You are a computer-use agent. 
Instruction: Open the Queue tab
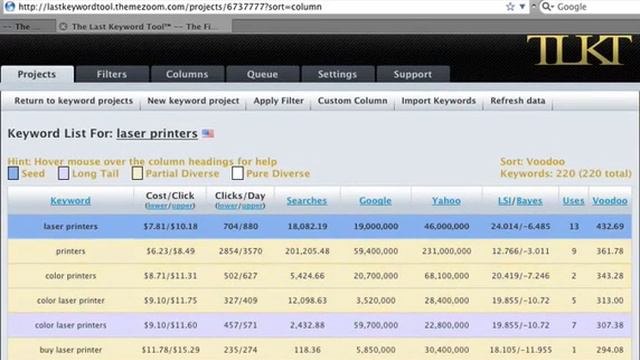coord(262,74)
